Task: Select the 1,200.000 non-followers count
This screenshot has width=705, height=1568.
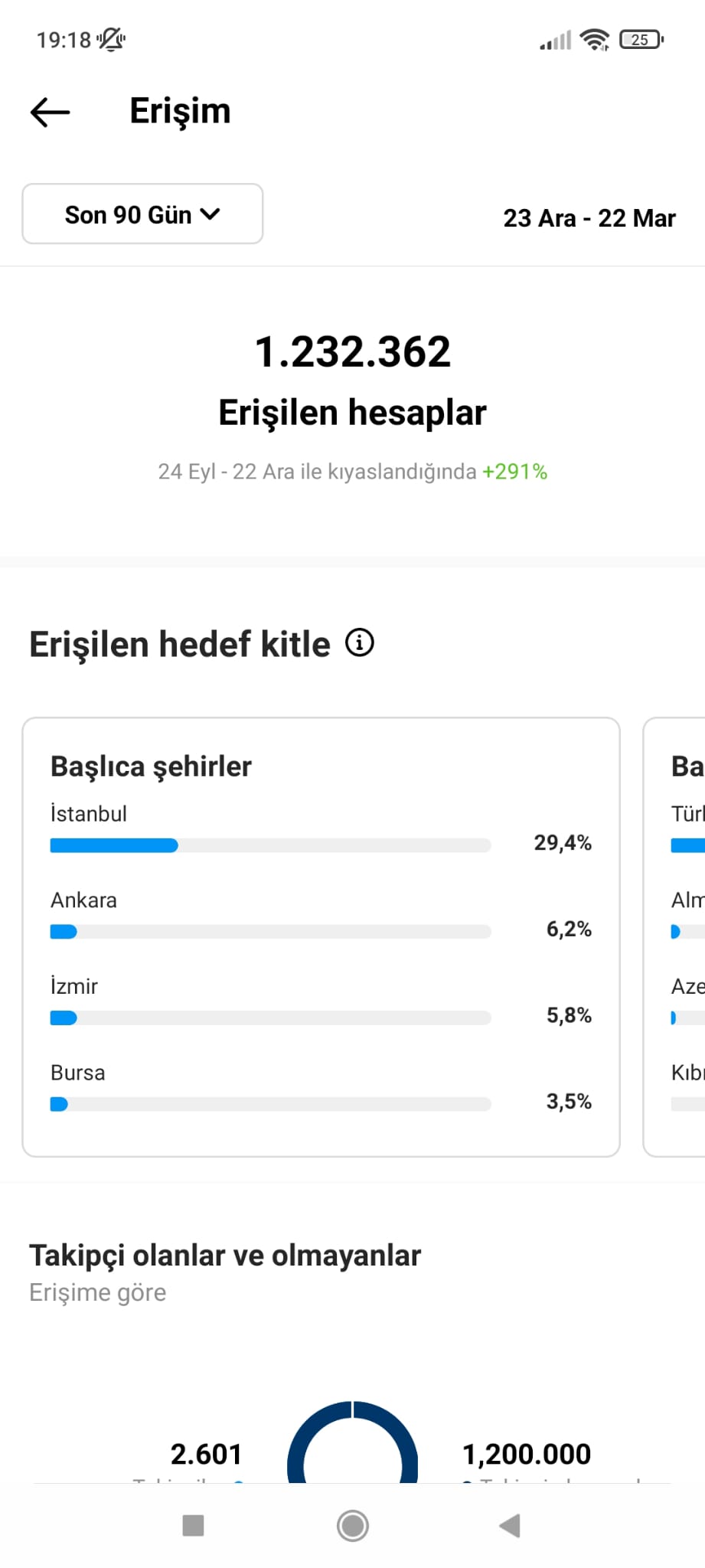Action: point(527,1454)
